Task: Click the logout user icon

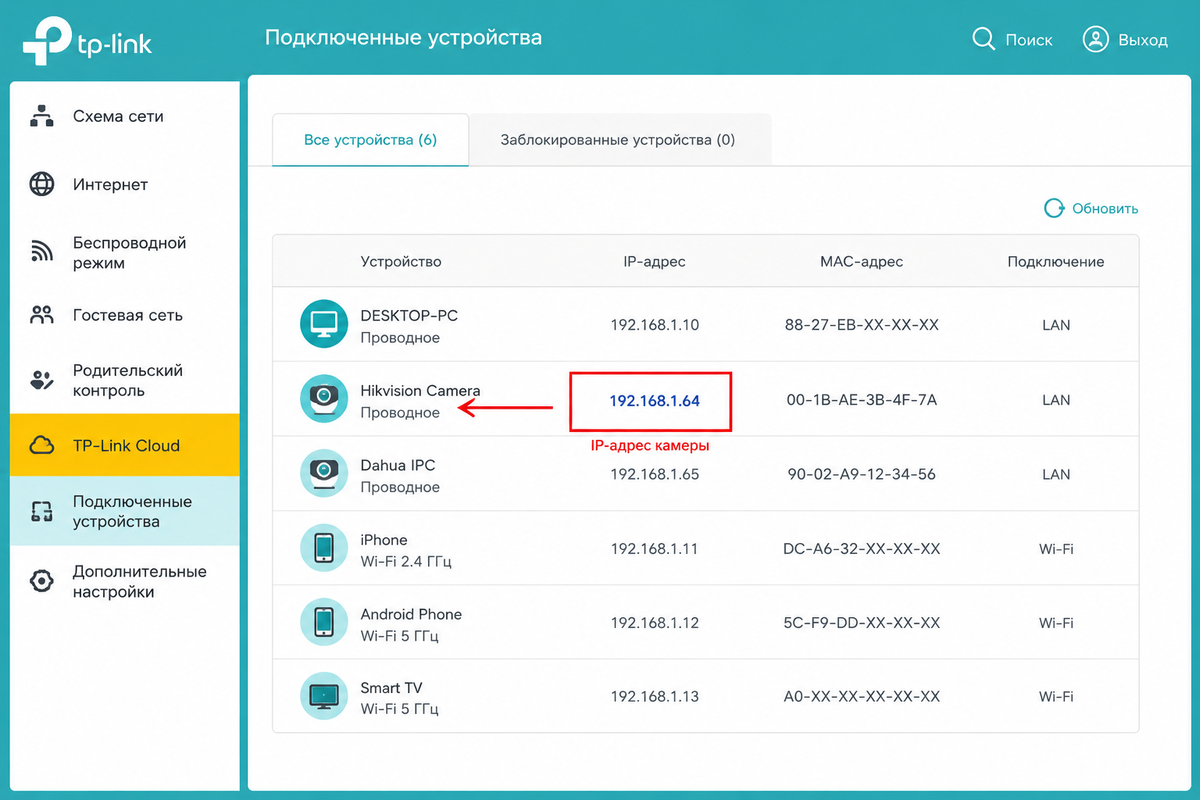Action: pyautogui.click(x=1096, y=39)
